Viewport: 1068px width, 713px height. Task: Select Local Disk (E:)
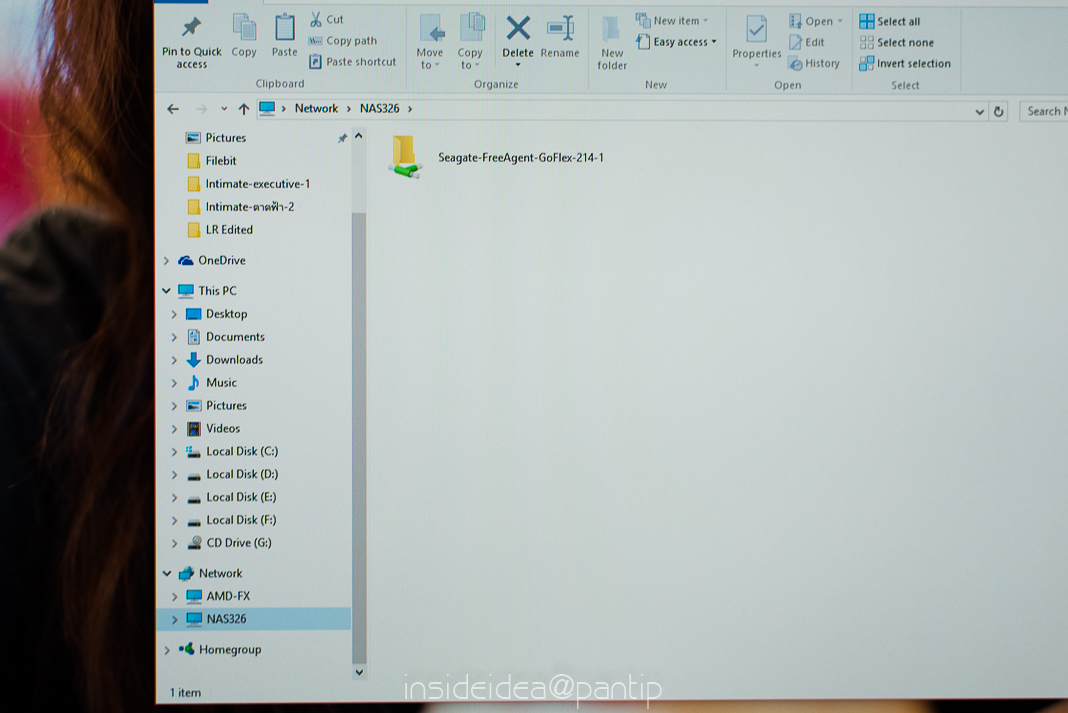232,497
